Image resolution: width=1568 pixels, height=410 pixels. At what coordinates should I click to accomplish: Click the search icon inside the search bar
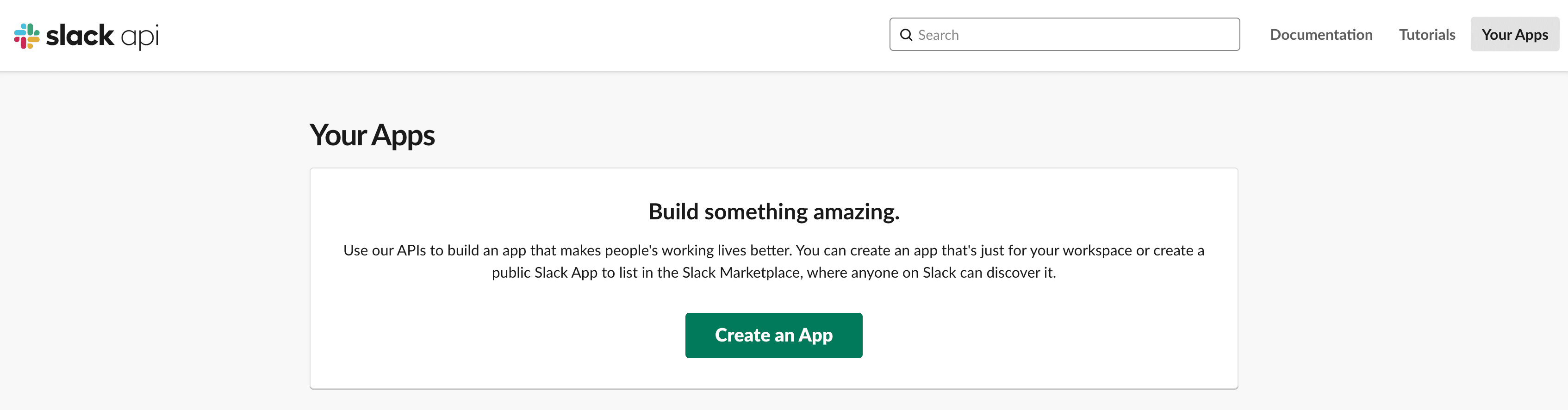coord(906,35)
